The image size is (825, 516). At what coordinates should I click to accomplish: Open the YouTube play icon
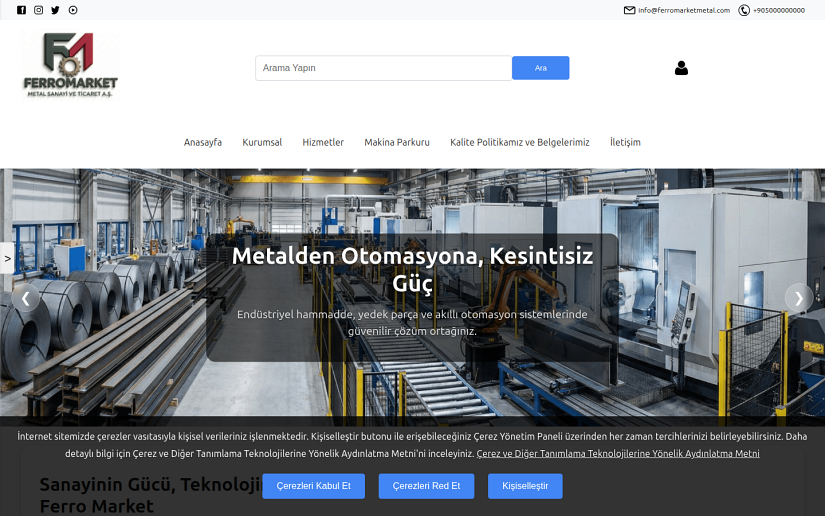tap(73, 10)
